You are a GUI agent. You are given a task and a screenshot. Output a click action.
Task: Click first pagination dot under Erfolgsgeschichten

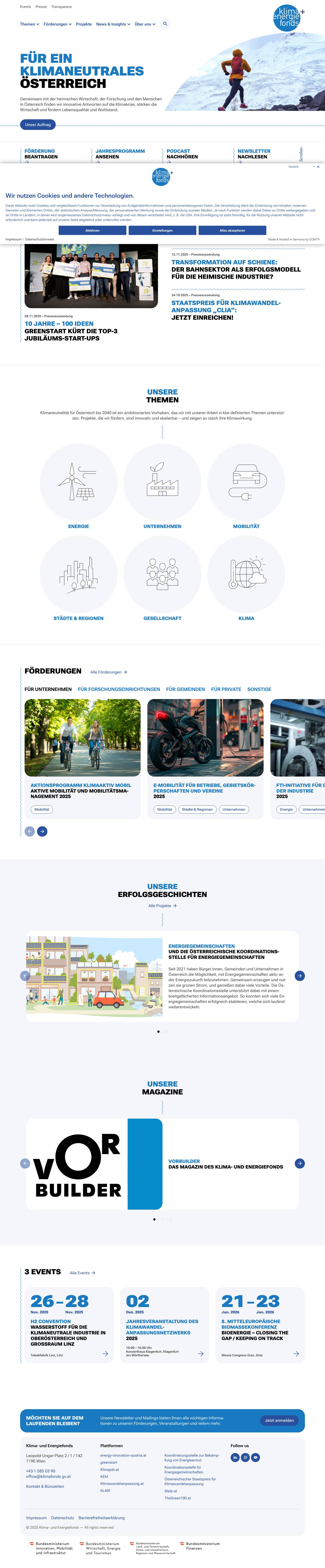coord(159,1032)
